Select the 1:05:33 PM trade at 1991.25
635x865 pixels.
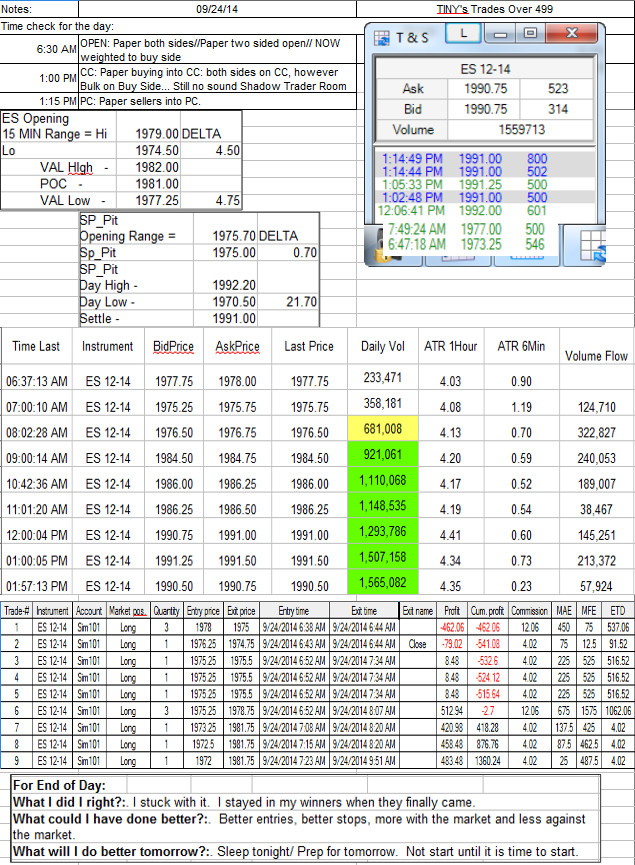coord(485,184)
